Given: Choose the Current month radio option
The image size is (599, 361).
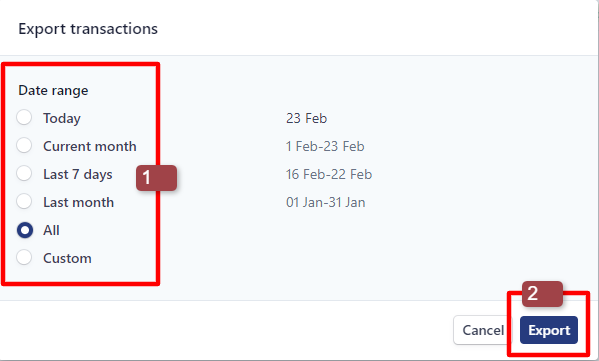Looking at the screenshot, I should (x=24, y=146).
